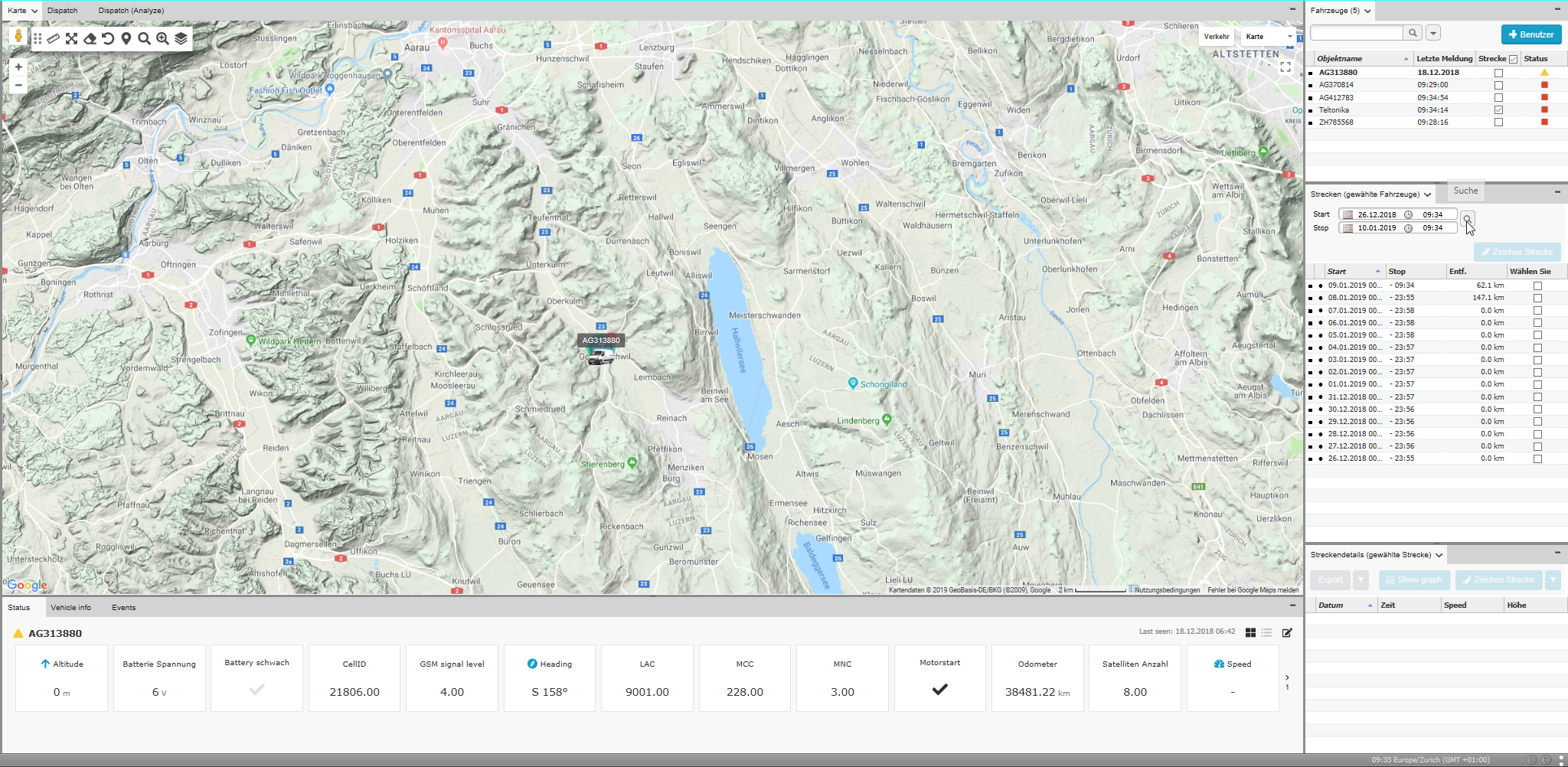This screenshot has height=767, width=1568.
Task: Open the Start date calendar picker
Action: [1348, 215]
